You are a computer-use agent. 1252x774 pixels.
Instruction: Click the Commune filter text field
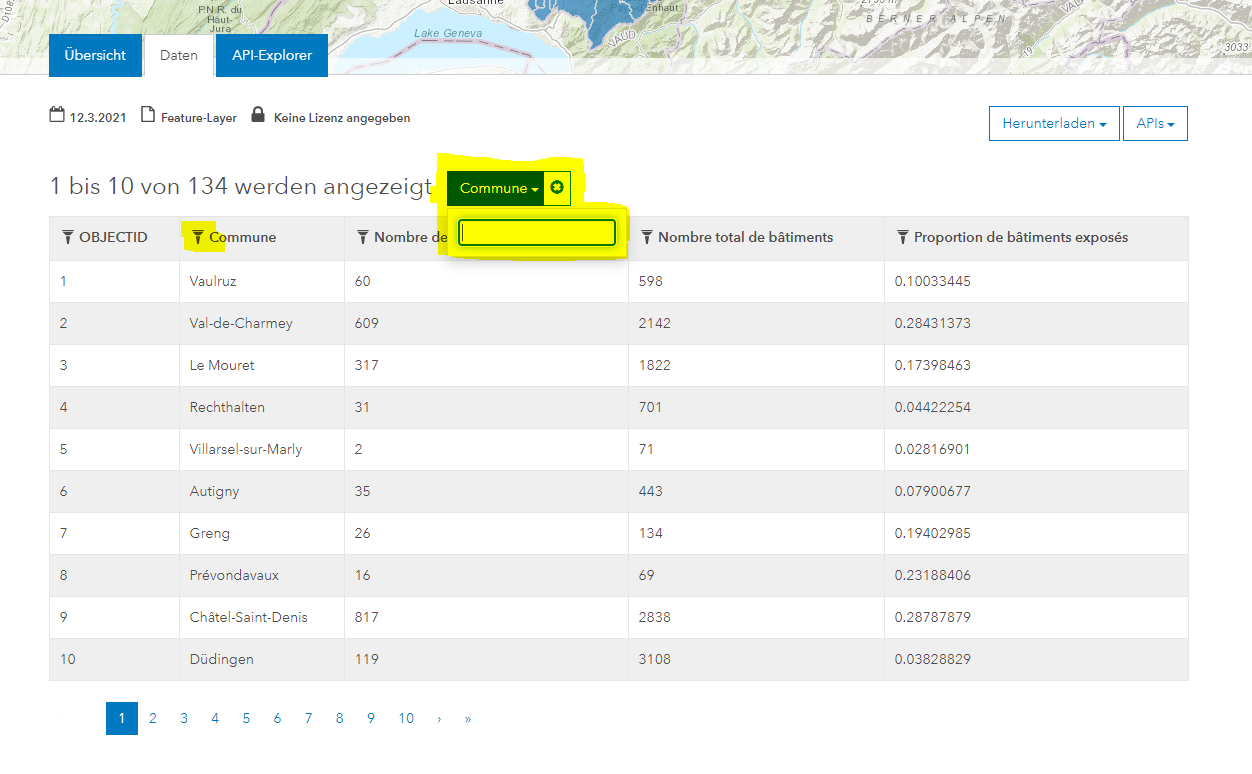click(537, 233)
